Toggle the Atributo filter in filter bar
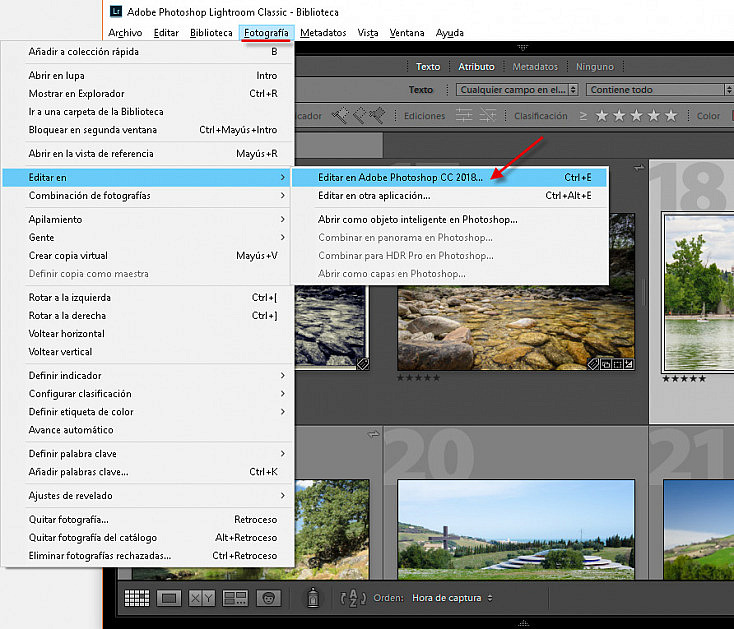Image resolution: width=734 pixels, height=629 pixels. (x=476, y=66)
